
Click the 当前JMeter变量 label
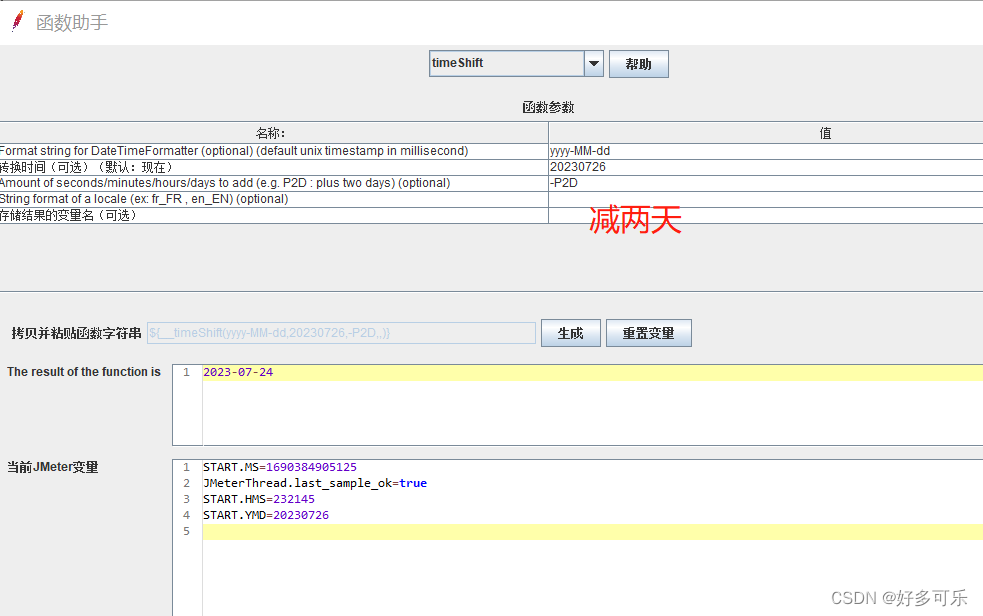point(53,467)
